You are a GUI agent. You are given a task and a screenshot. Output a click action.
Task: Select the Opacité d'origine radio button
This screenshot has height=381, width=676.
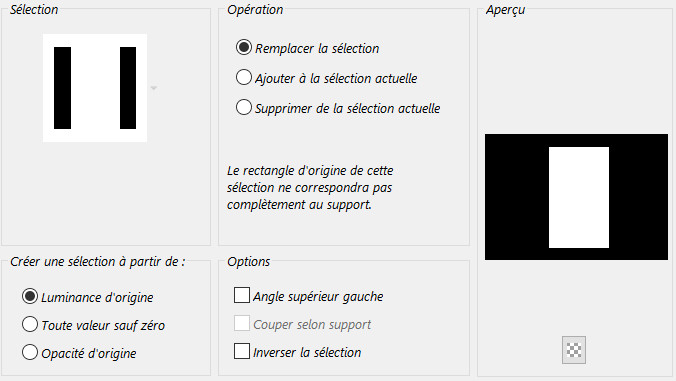[x=30, y=352]
